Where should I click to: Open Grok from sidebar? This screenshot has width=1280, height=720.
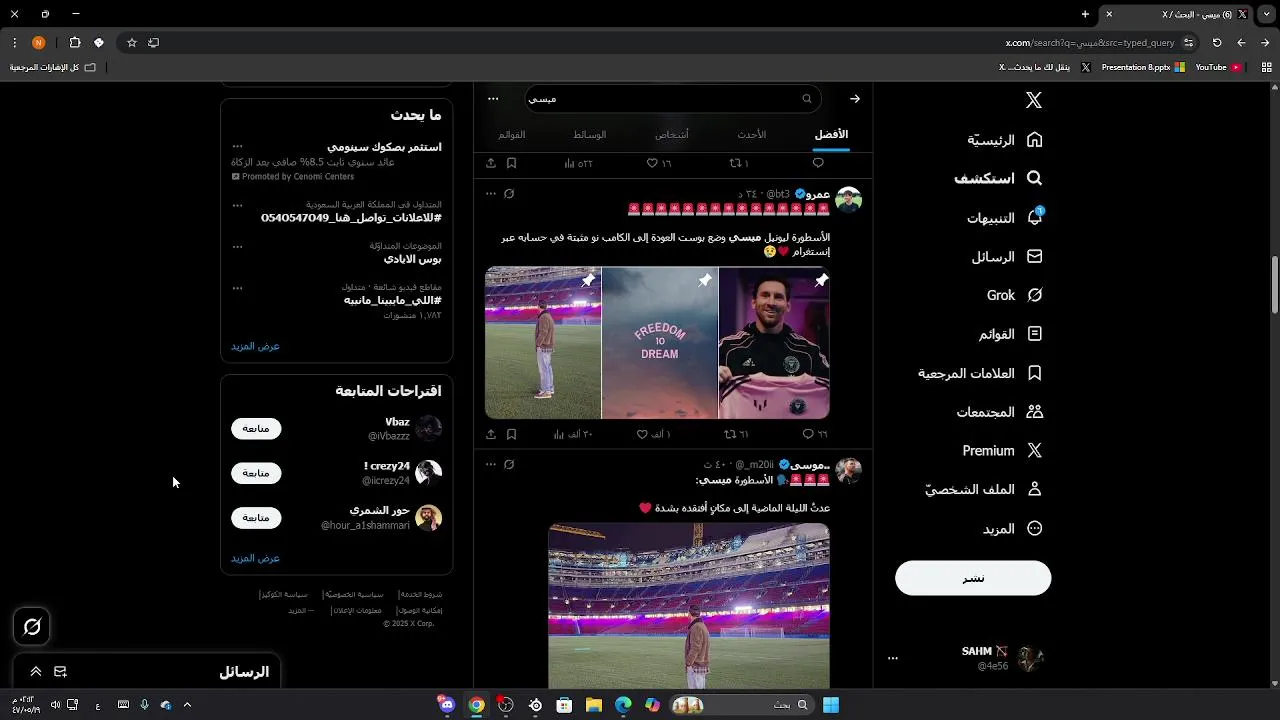[x=1015, y=295]
